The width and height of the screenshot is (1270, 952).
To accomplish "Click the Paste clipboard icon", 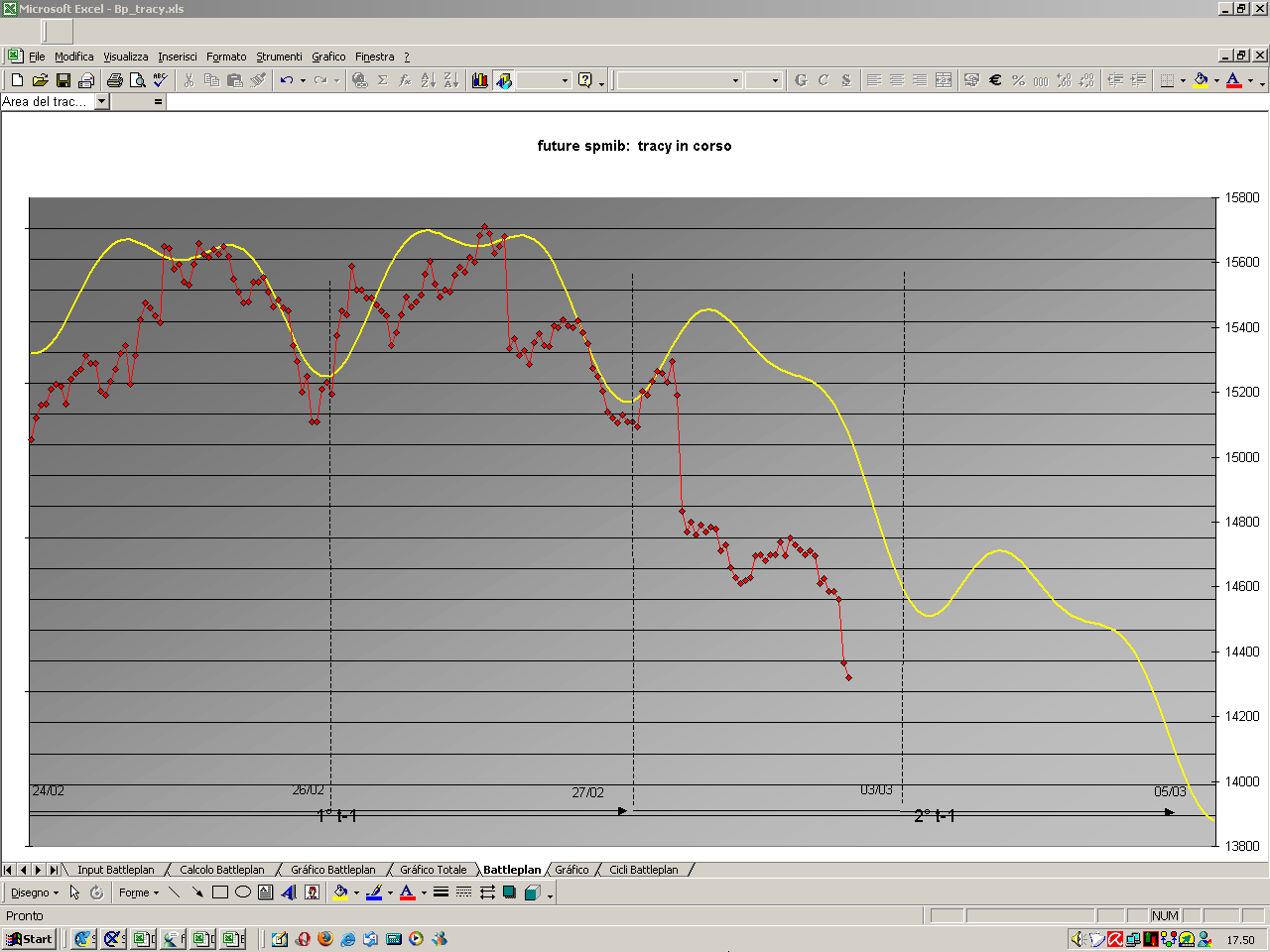I will click(x=234, y=80).
